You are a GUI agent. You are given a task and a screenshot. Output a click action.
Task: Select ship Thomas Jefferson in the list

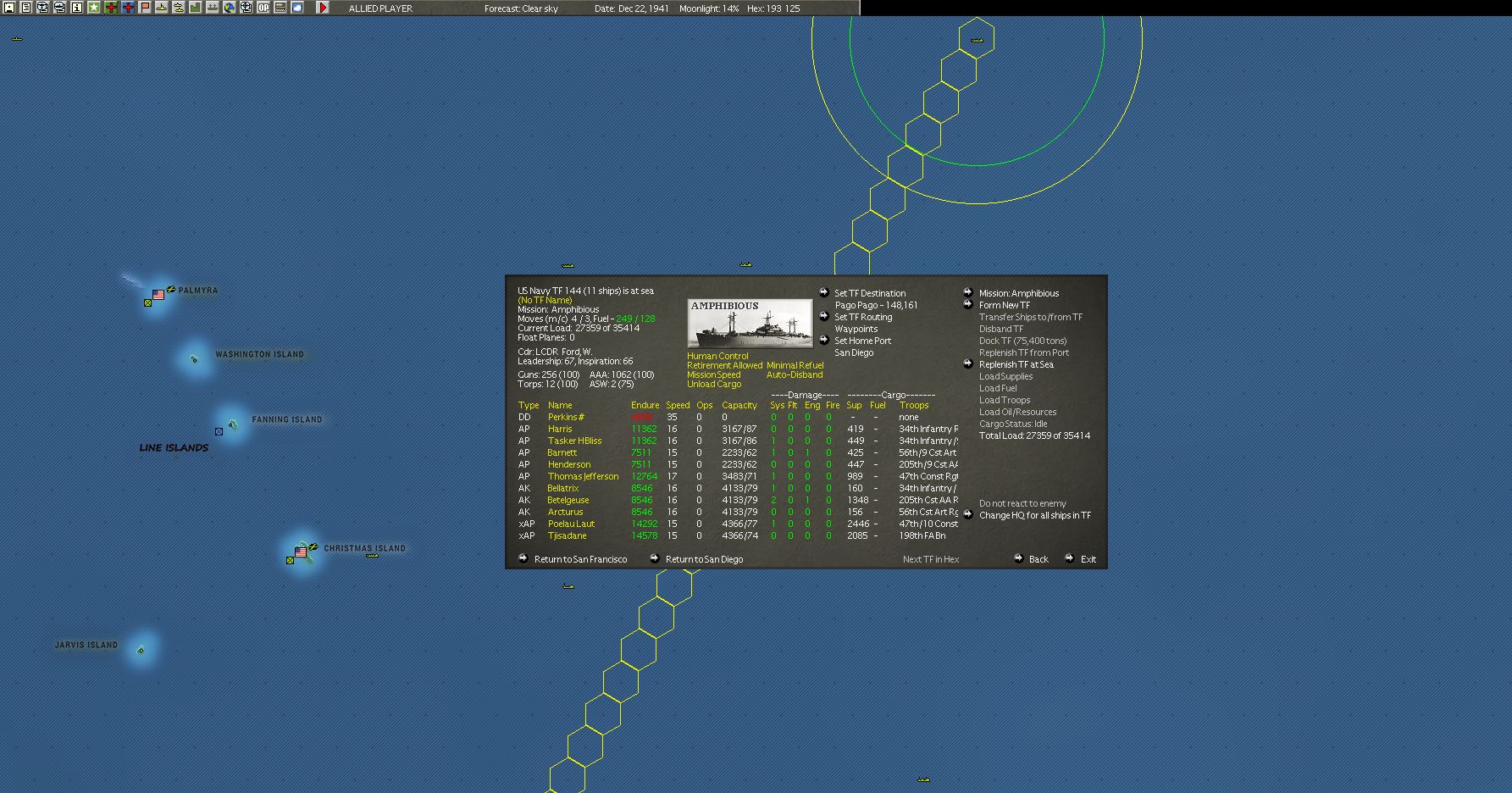click(583, 476)
